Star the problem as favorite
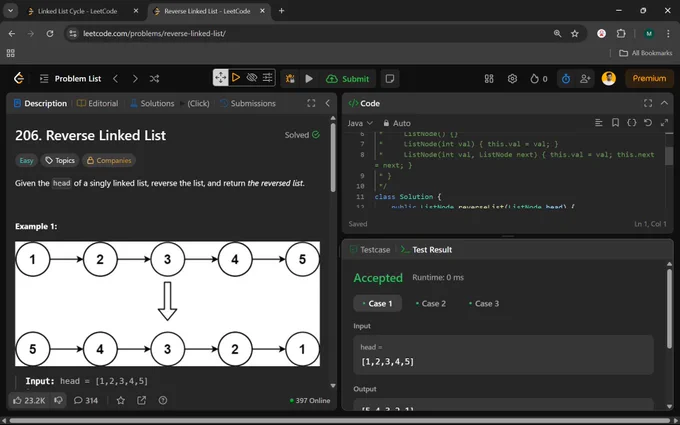The height and width of the screenshot is (425, 680). 121,400
